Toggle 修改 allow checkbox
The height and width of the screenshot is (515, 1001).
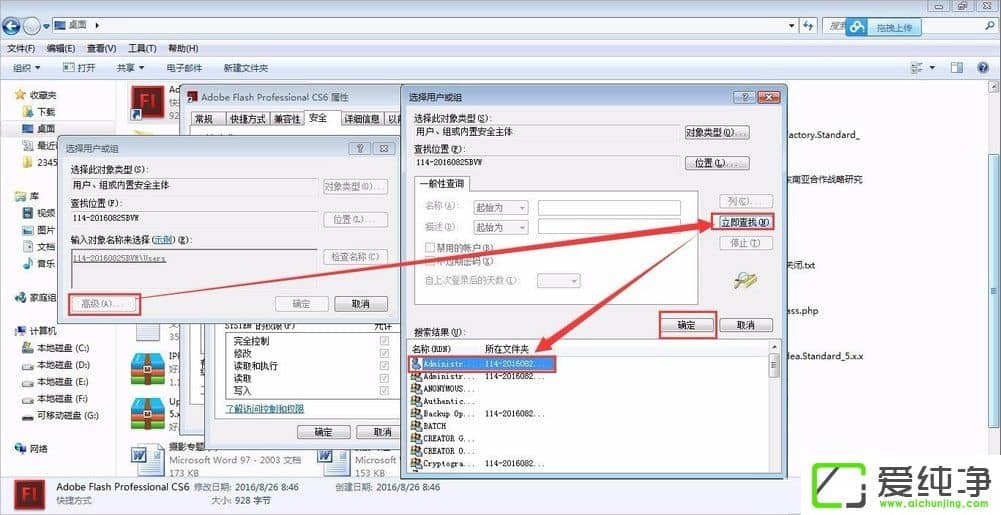pos(384,353)
